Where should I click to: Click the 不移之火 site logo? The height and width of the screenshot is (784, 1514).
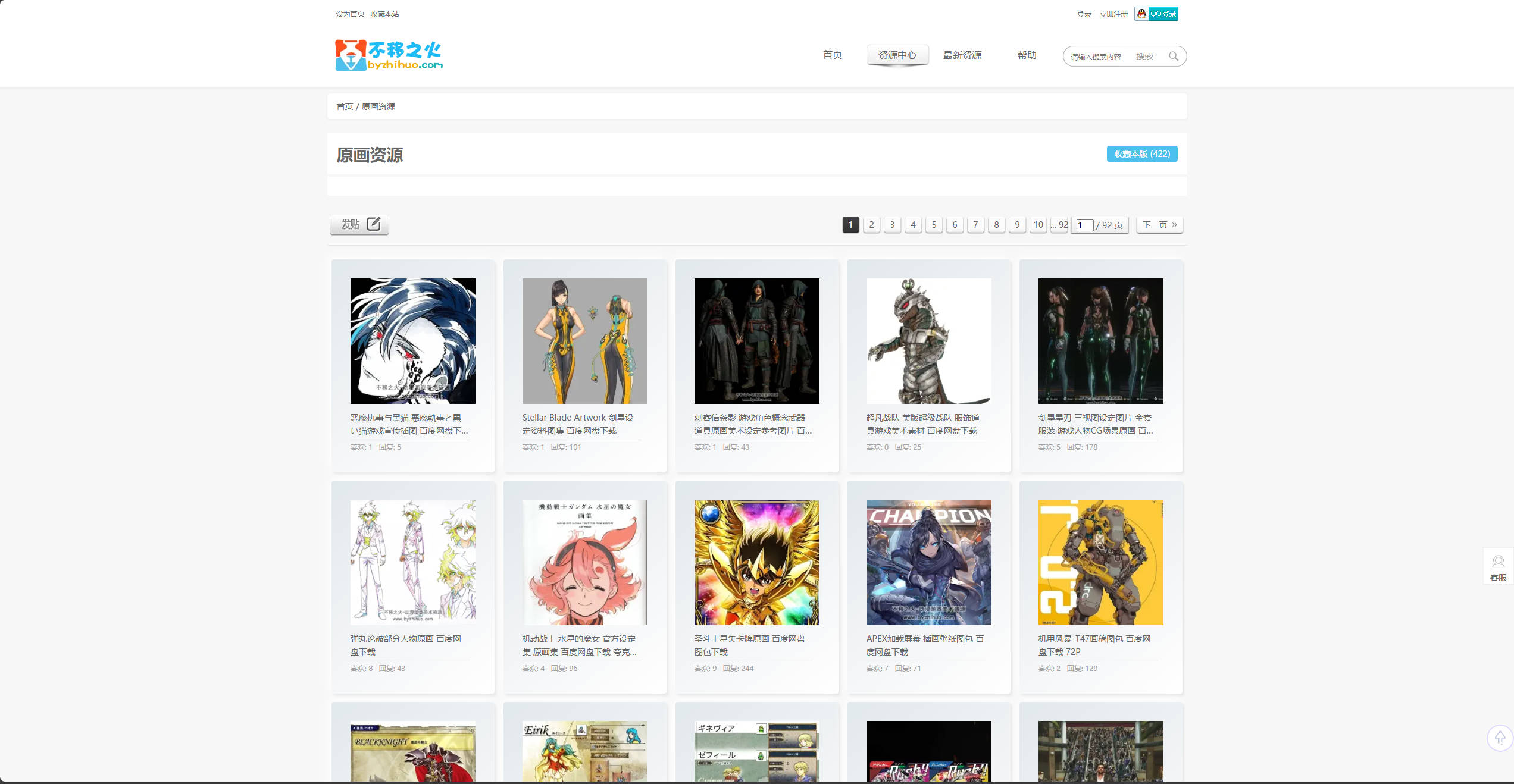[389, 55]
